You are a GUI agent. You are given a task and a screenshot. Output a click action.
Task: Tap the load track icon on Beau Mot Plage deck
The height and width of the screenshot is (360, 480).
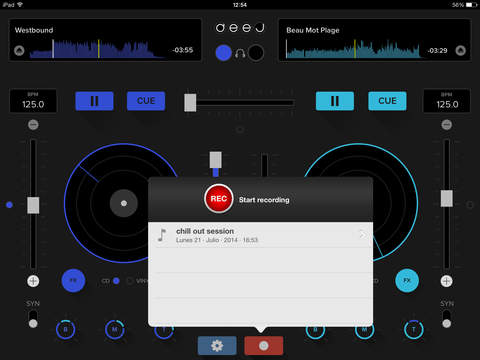pyautogui.click(x=461, y=51)
